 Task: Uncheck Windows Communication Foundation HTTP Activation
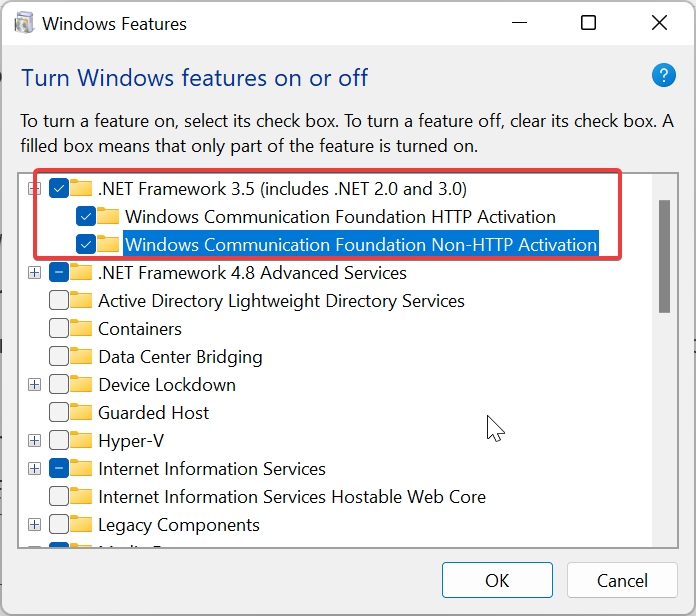click(x=86, y=216)
